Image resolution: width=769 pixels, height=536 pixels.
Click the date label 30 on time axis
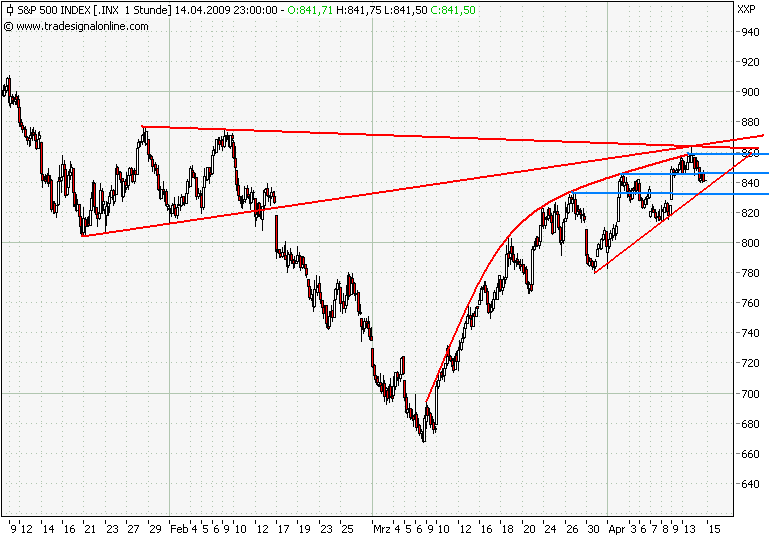click(x=593, y=529)
